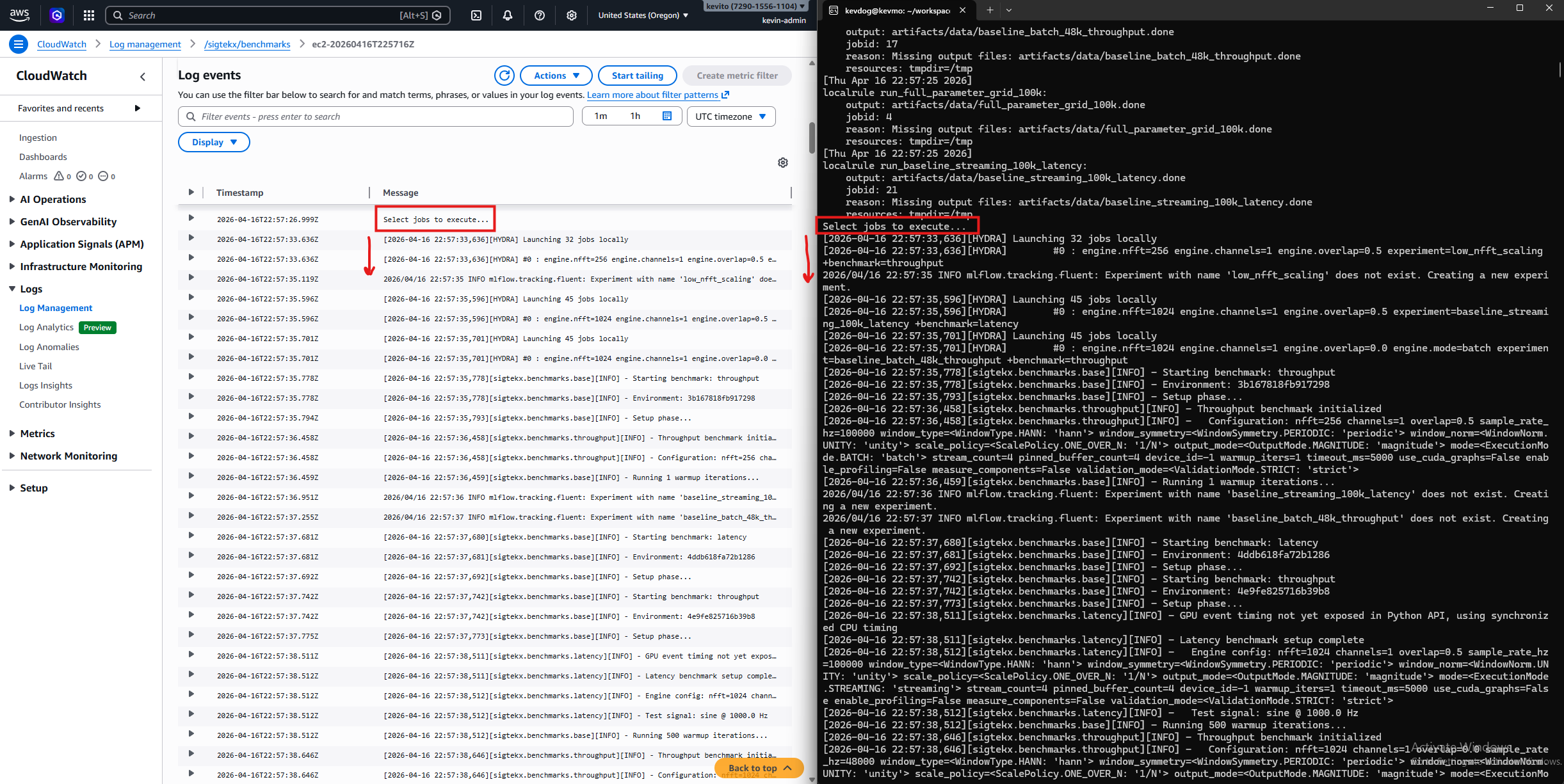
Task: Open the notifications bell
Action: click(x=507, y=15)
